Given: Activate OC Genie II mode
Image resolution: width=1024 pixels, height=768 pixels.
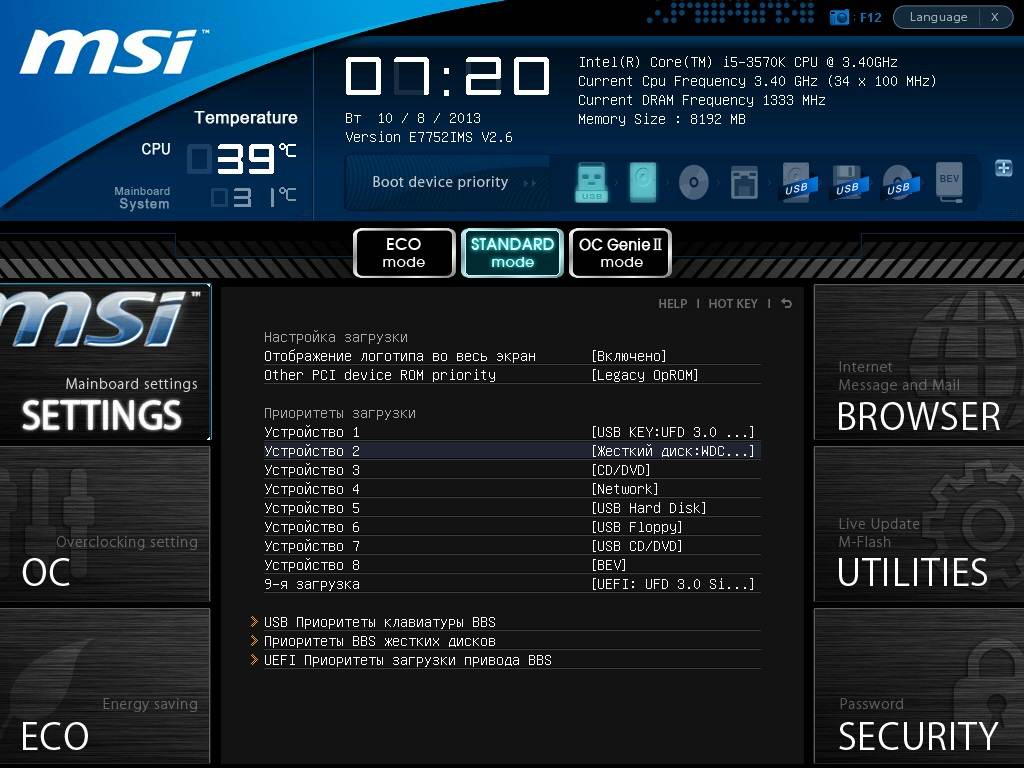Looking at the screenshot, I should pyautogui.click(x=620, y=253).
